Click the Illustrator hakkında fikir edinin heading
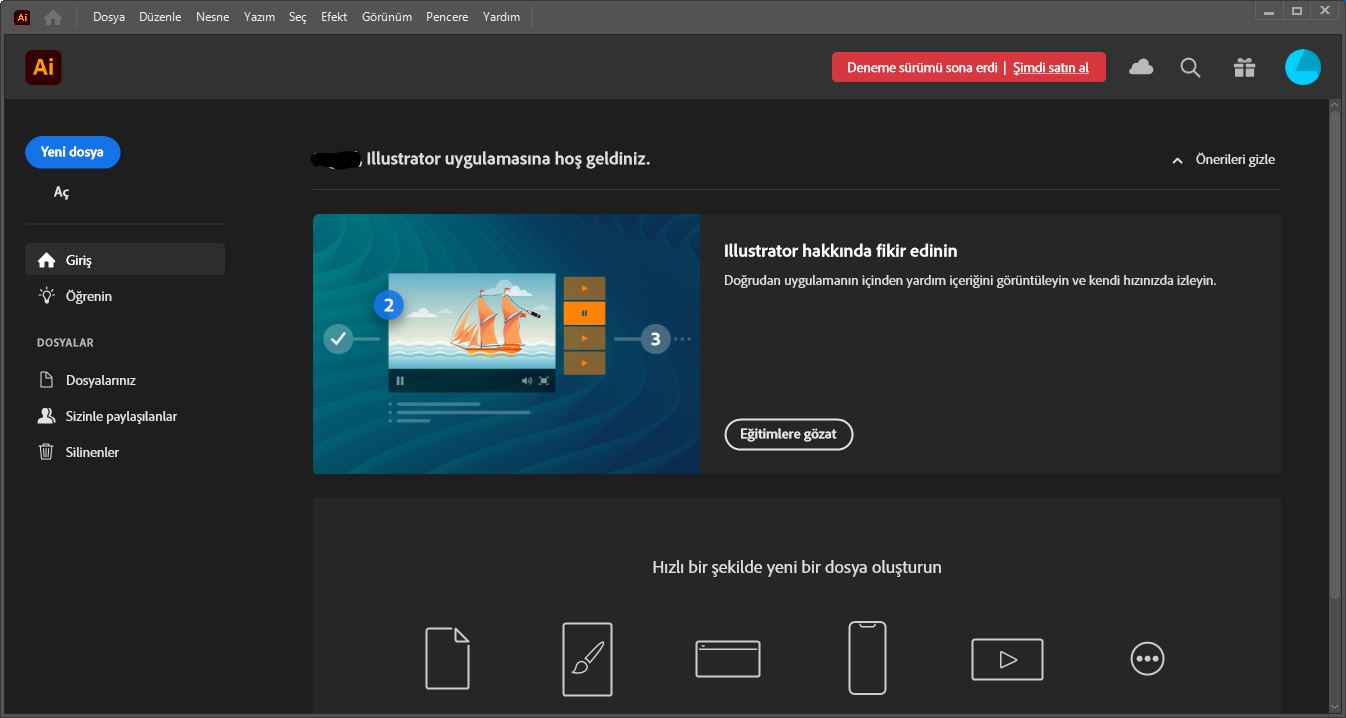 pos(841,251)
